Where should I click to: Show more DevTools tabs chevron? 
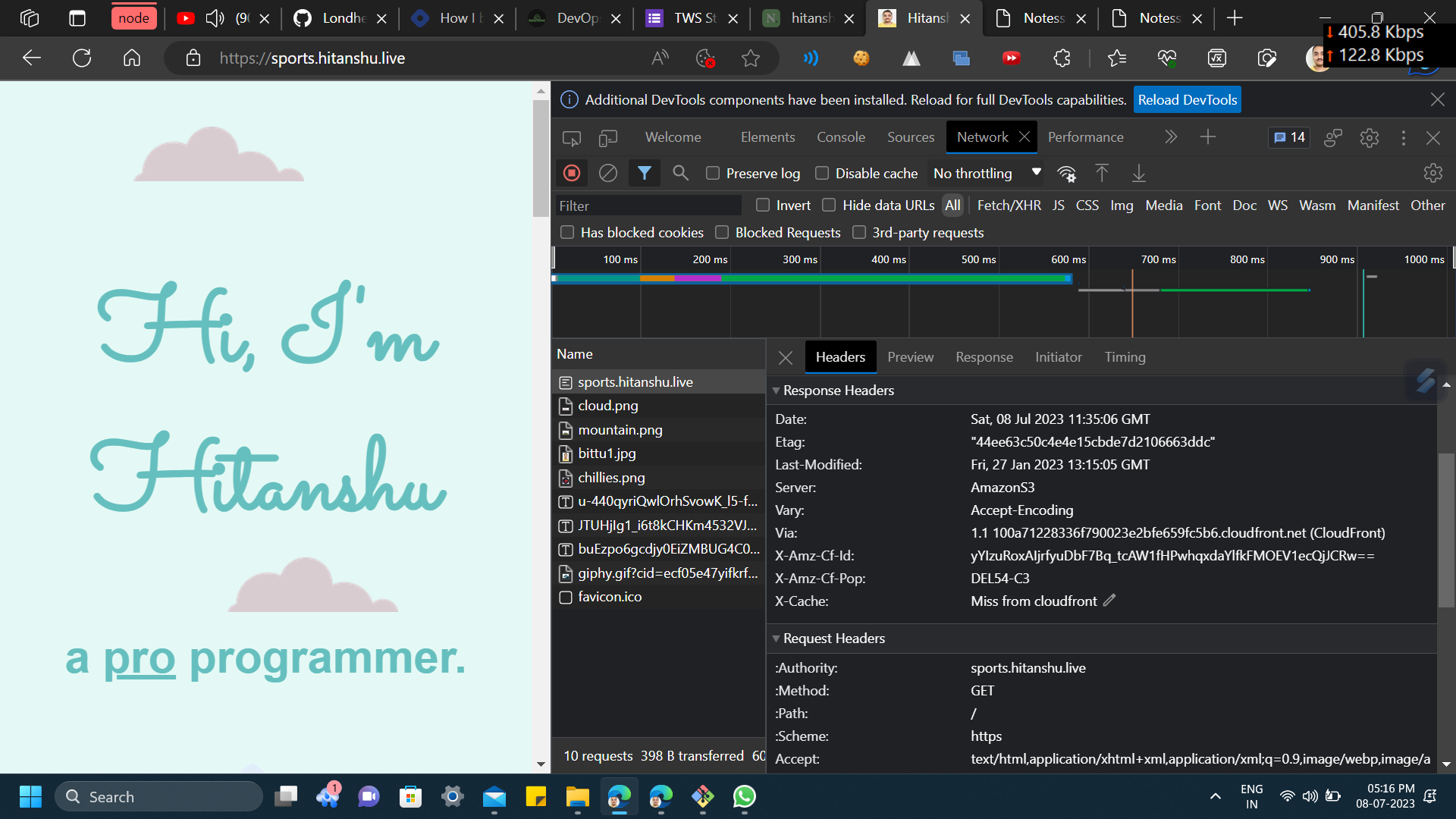1171,137
